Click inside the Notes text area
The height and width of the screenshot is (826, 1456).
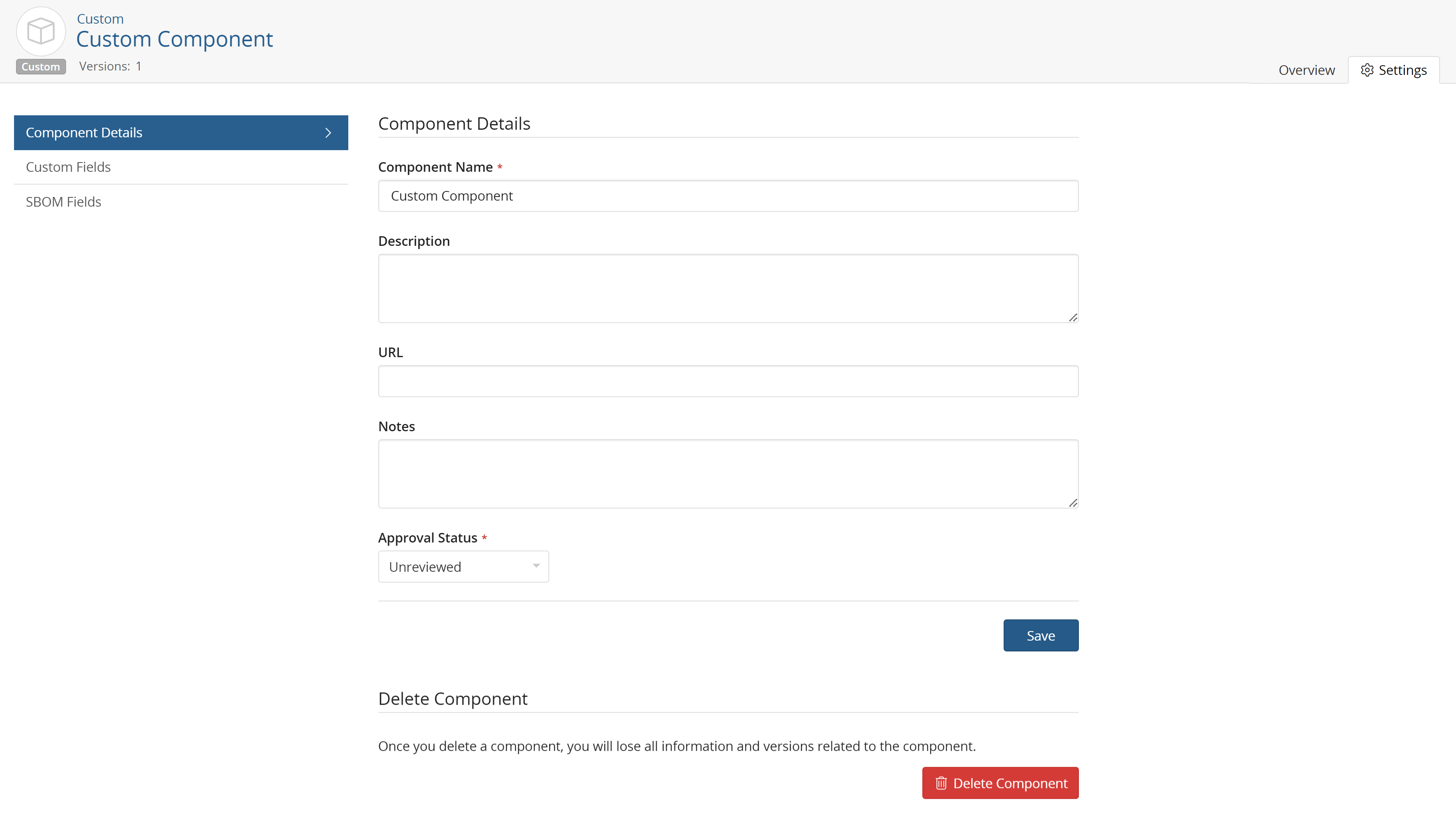[728, 474]
